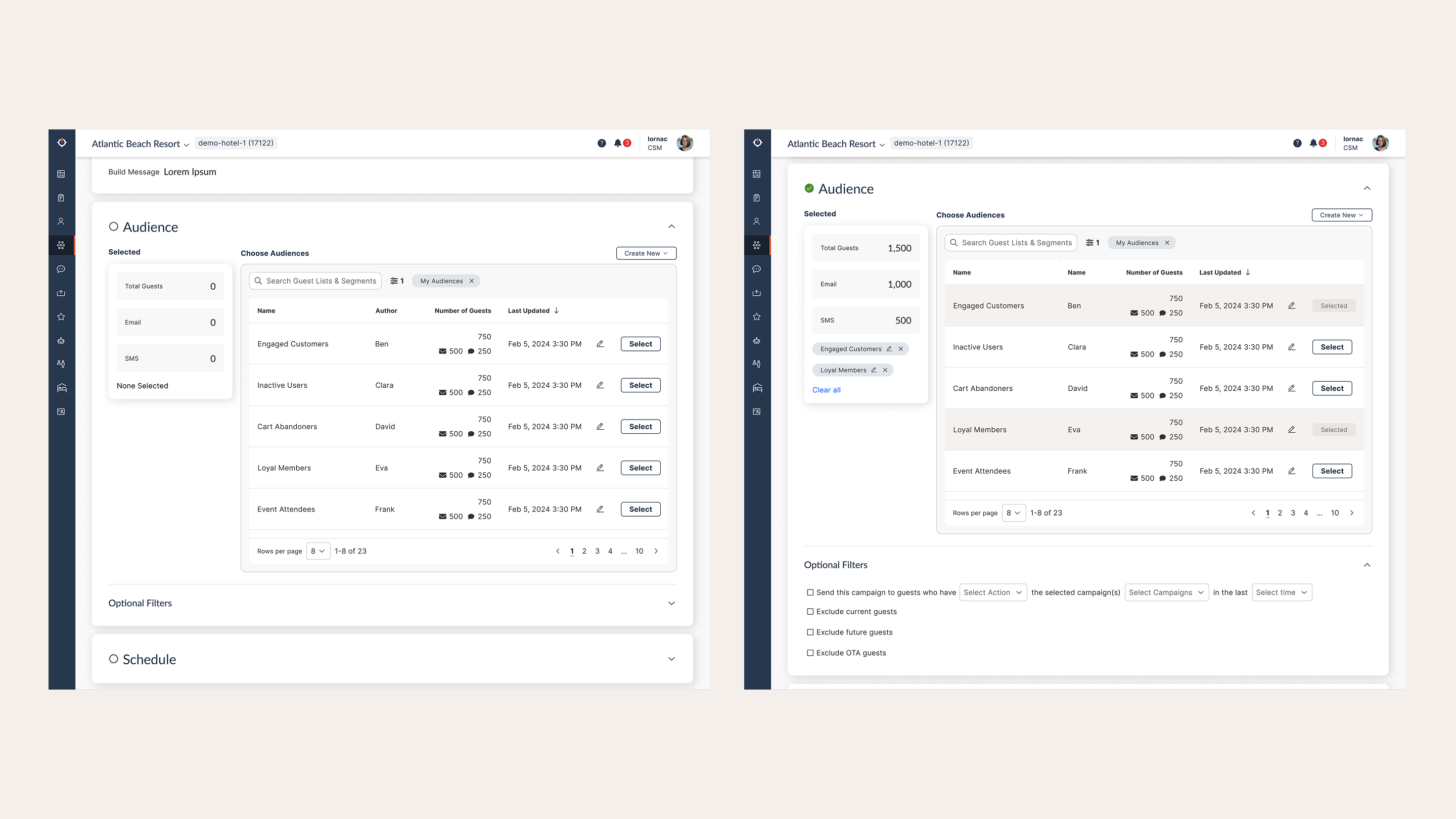Viewport: 1456px width, 819px height.
Task: Enable Exclude OTA guests option
Action: [x=810, y=653]
